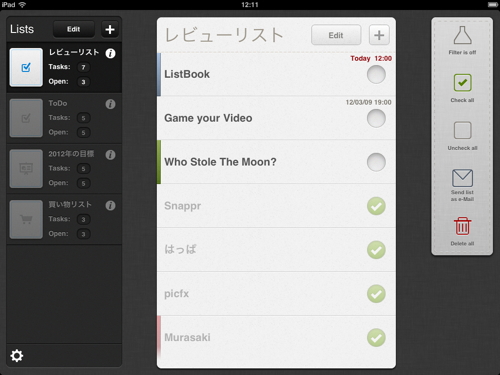The image size is (500, 375).
Task: Select the picfx task title
Action: (x=176, y=294)
